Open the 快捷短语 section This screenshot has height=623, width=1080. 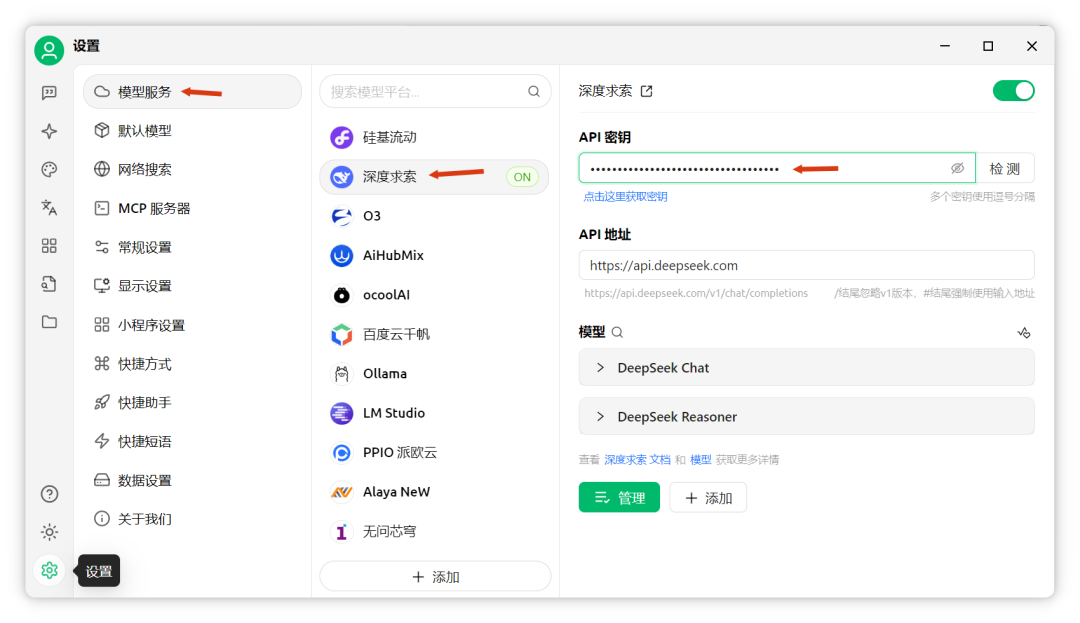pyautogui.click(x=192, y=441)
